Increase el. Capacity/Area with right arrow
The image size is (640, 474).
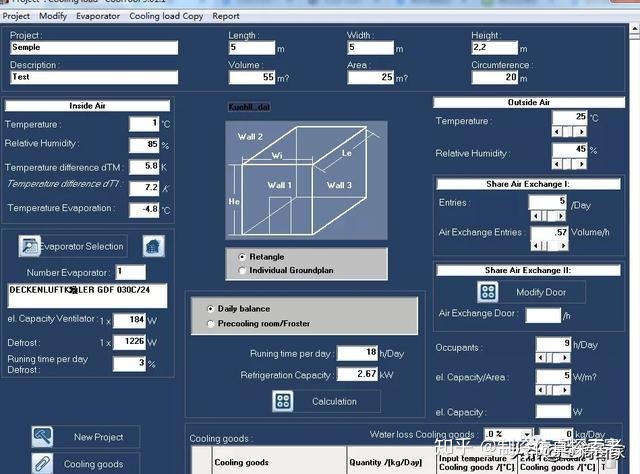pyautogui.click(x=565, y=390)
